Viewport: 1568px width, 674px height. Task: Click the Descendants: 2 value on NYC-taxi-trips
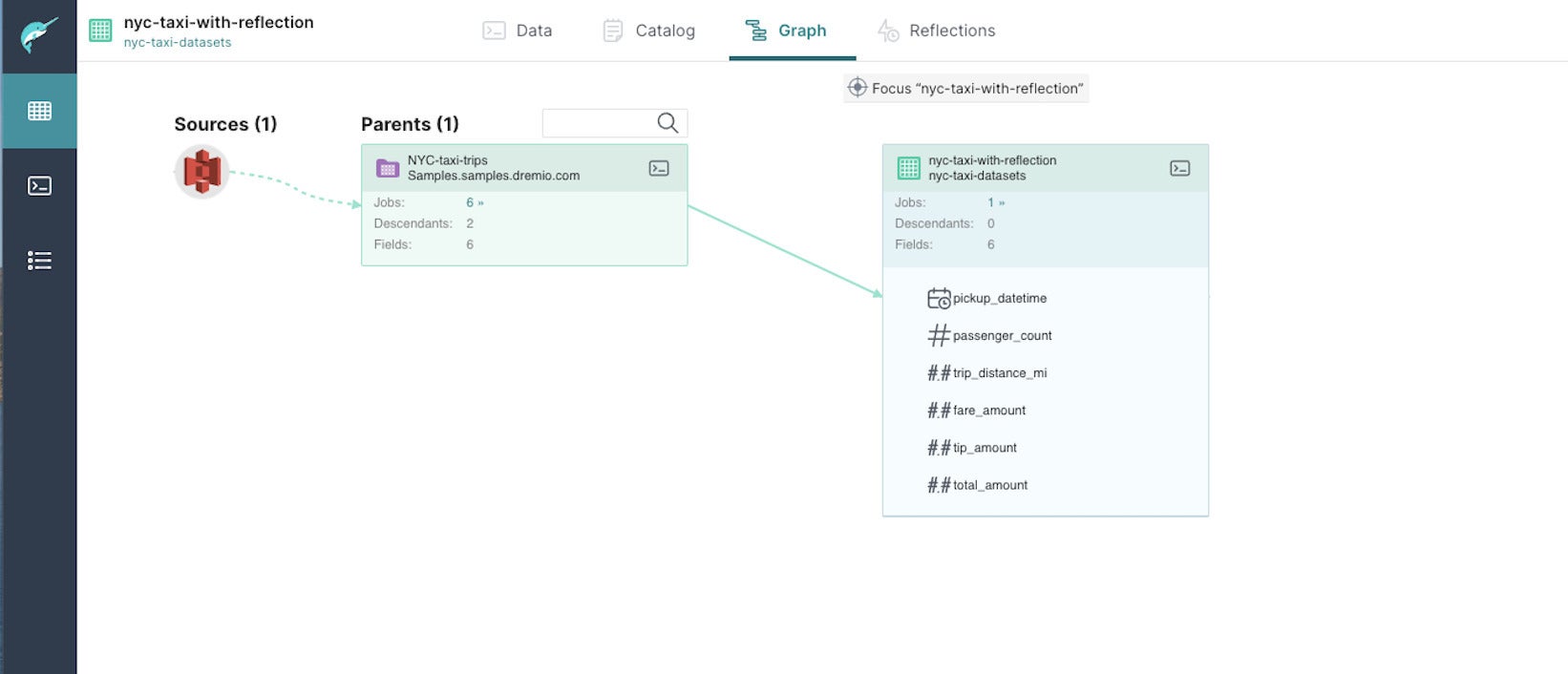click(x=470, y=223)
